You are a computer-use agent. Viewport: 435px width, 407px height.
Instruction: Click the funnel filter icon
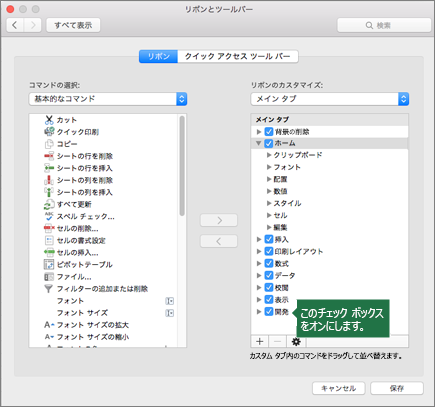(x=49, y=289)
